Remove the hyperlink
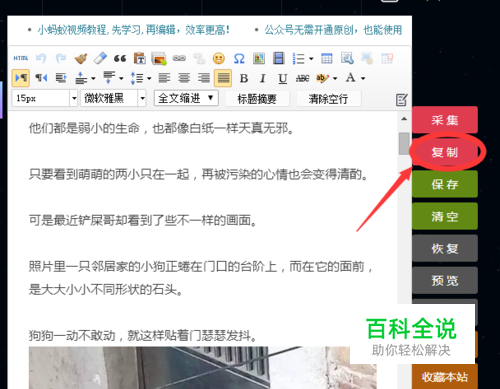 [199, 58]
